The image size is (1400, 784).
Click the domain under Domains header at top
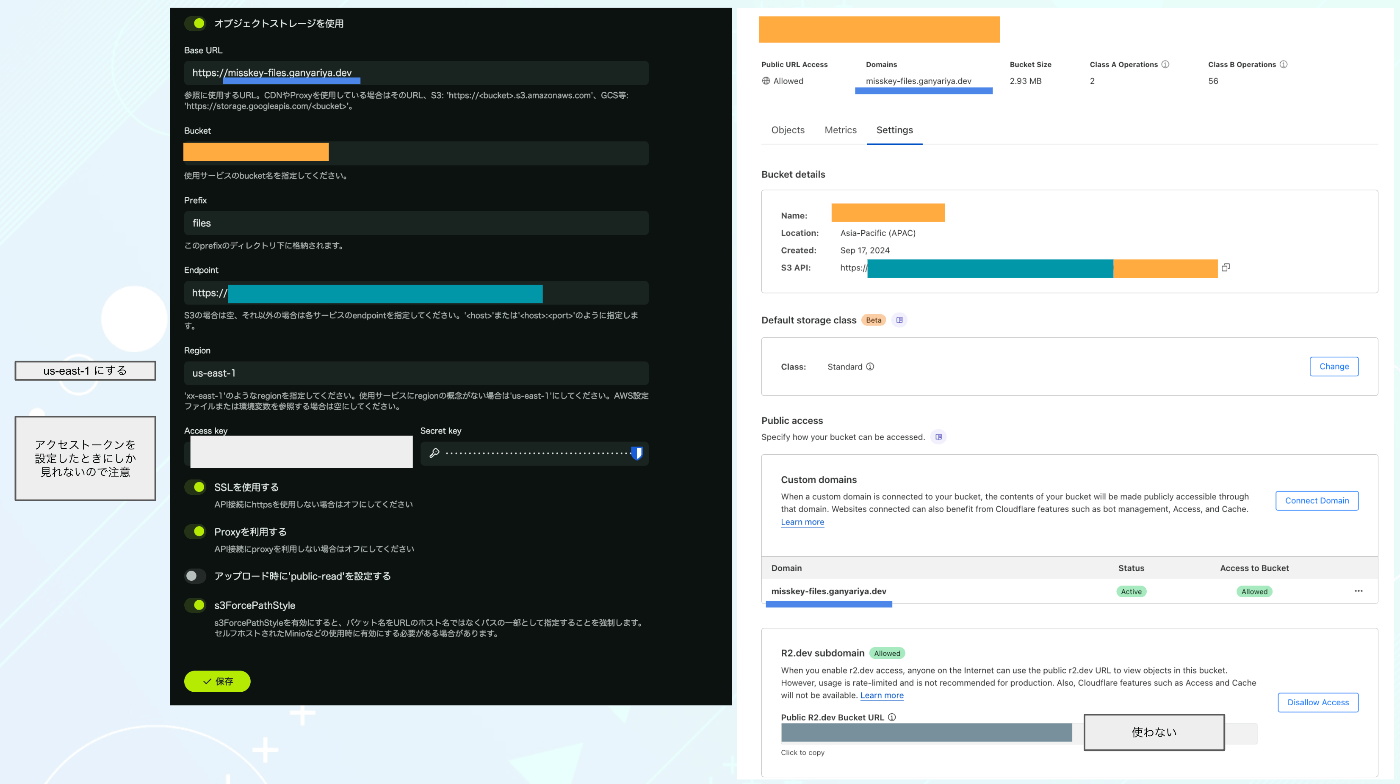(x=919, y=81)
